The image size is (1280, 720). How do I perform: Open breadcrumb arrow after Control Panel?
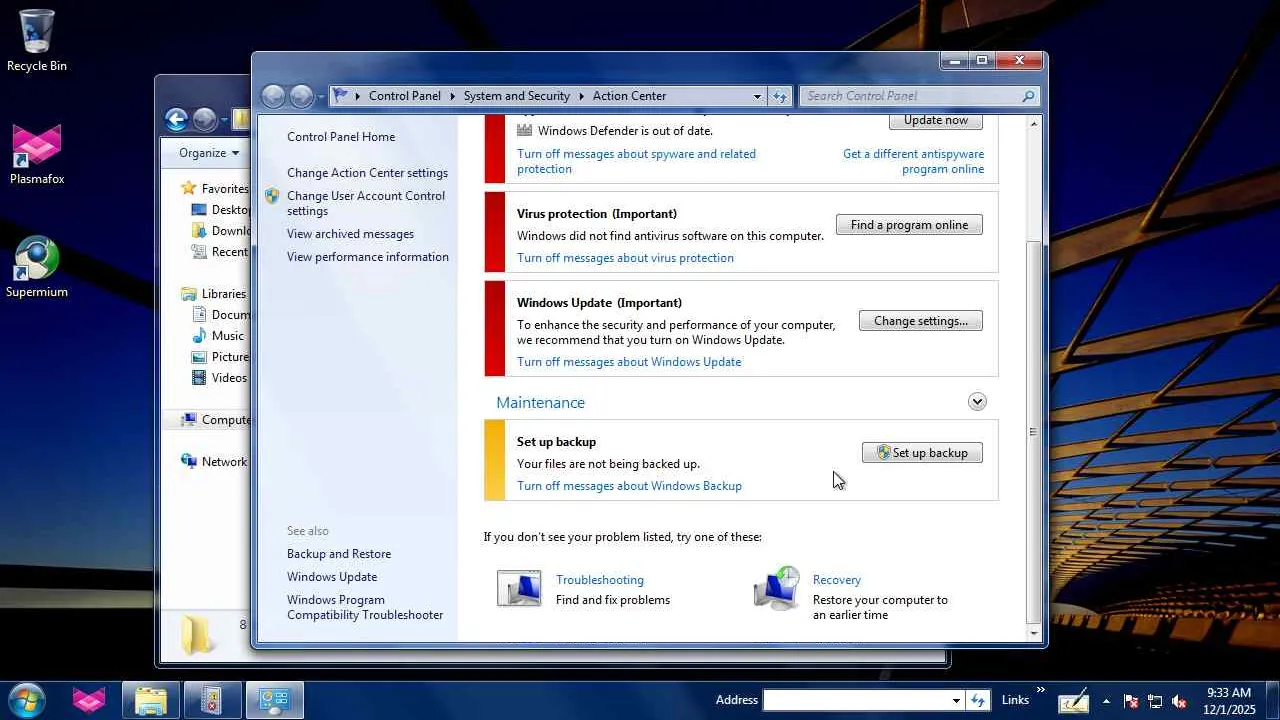(452, 96)
